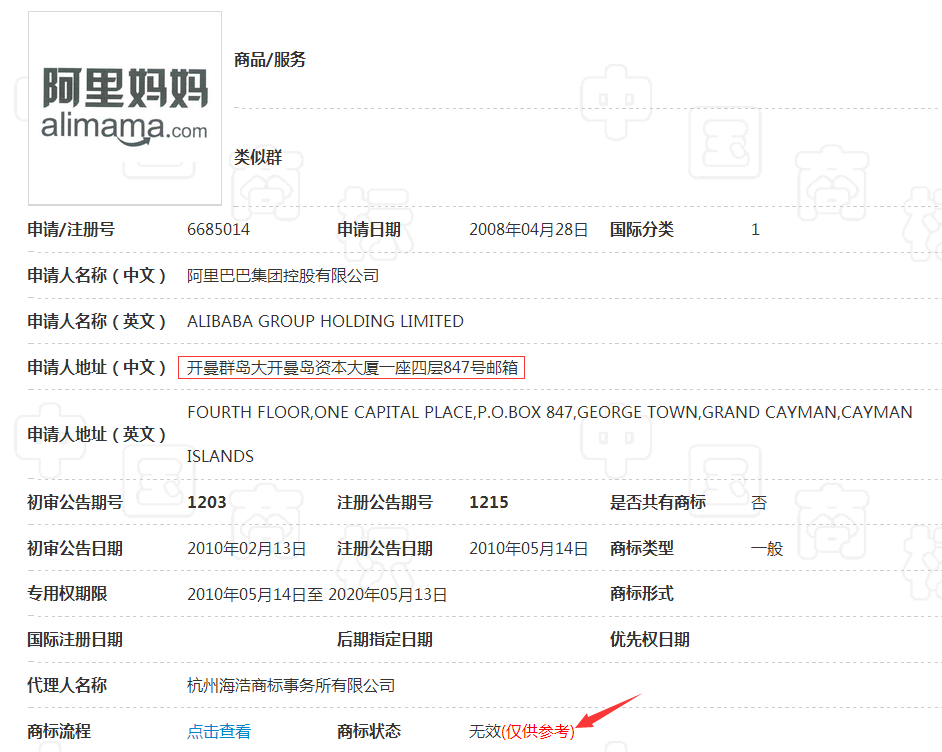Click the 阿里妈妈 alimama logo image

tap(124, 107)
